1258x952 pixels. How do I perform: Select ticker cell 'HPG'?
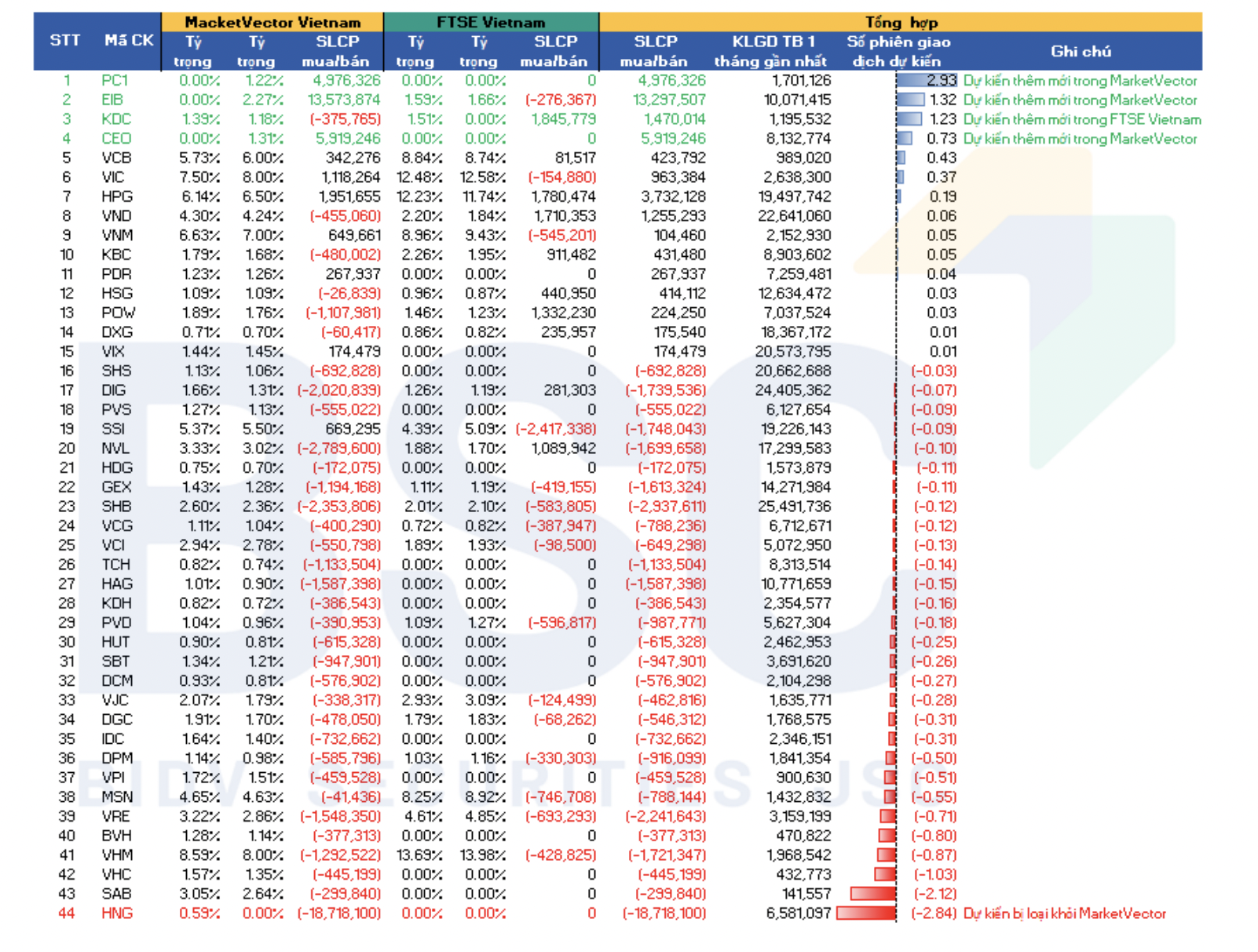(x=117, y=196)
